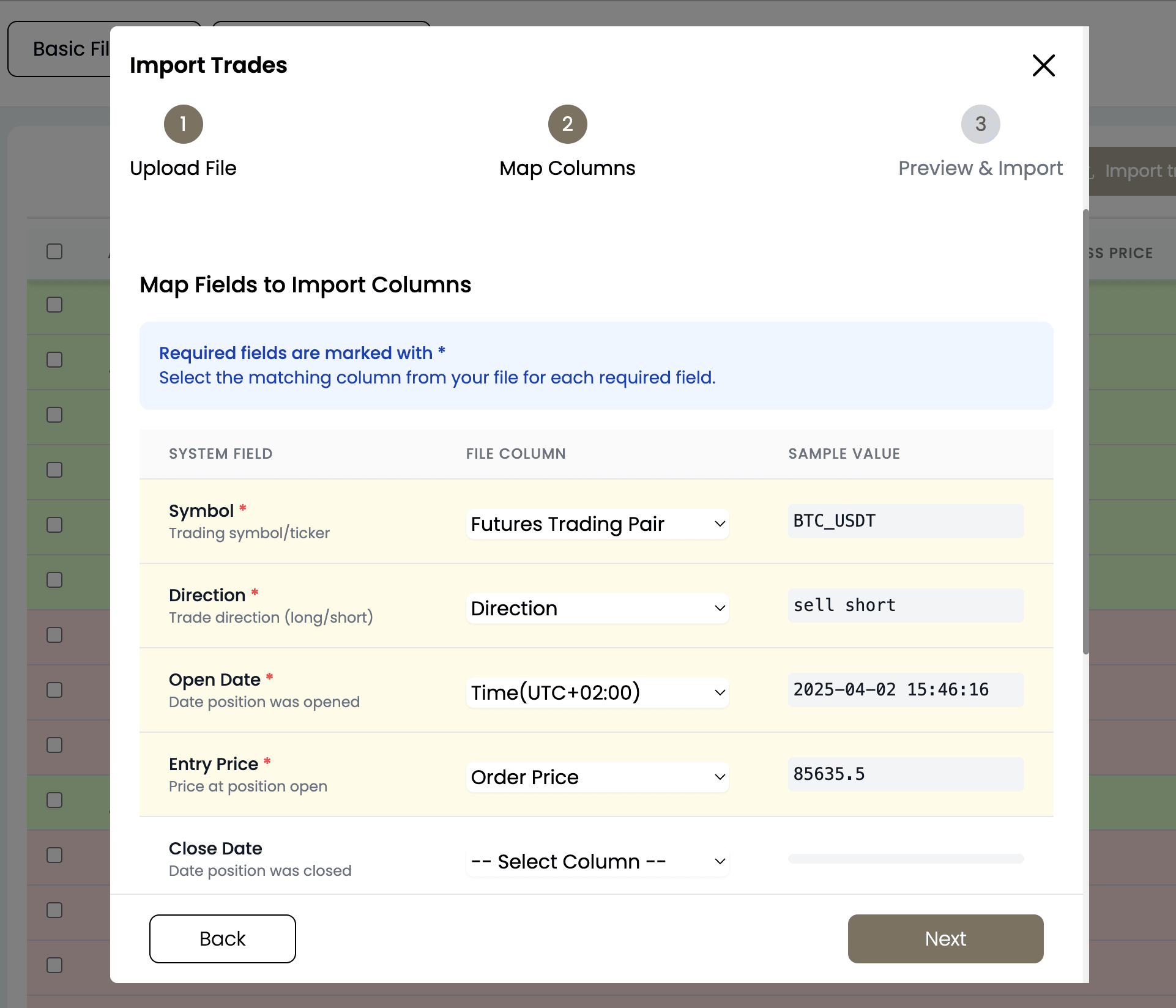1176x1008 pixels.
Task: Check the first trade row checkbox
Action: pyautogui.click(x=54, y=304)
